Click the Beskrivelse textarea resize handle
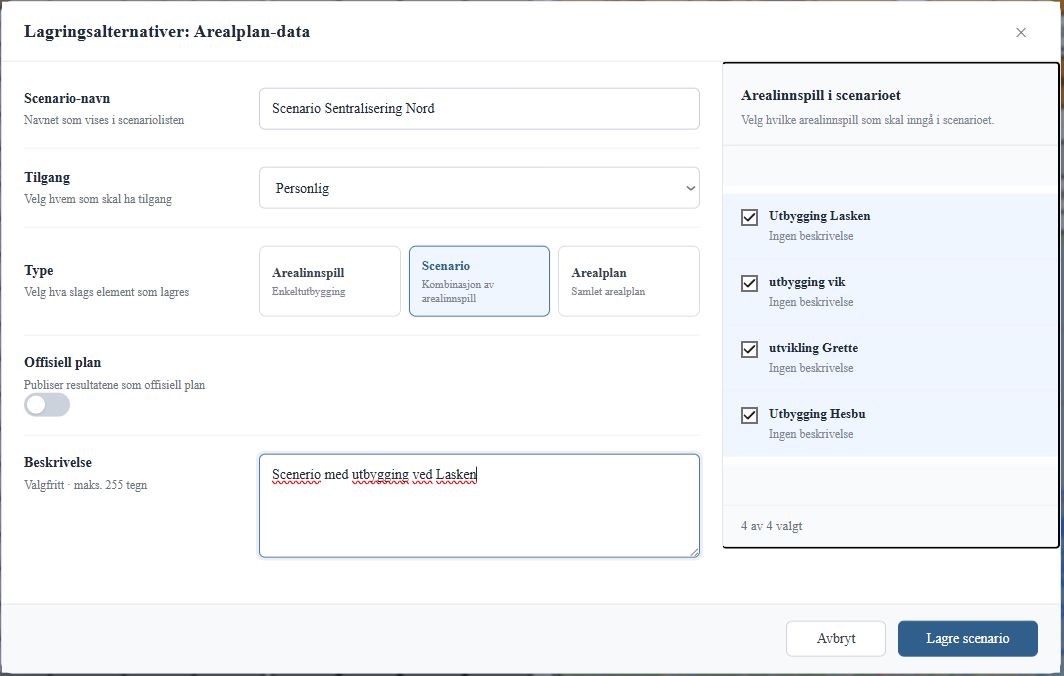The width and height of the screenshot is (1064, 676). point(694,552)
